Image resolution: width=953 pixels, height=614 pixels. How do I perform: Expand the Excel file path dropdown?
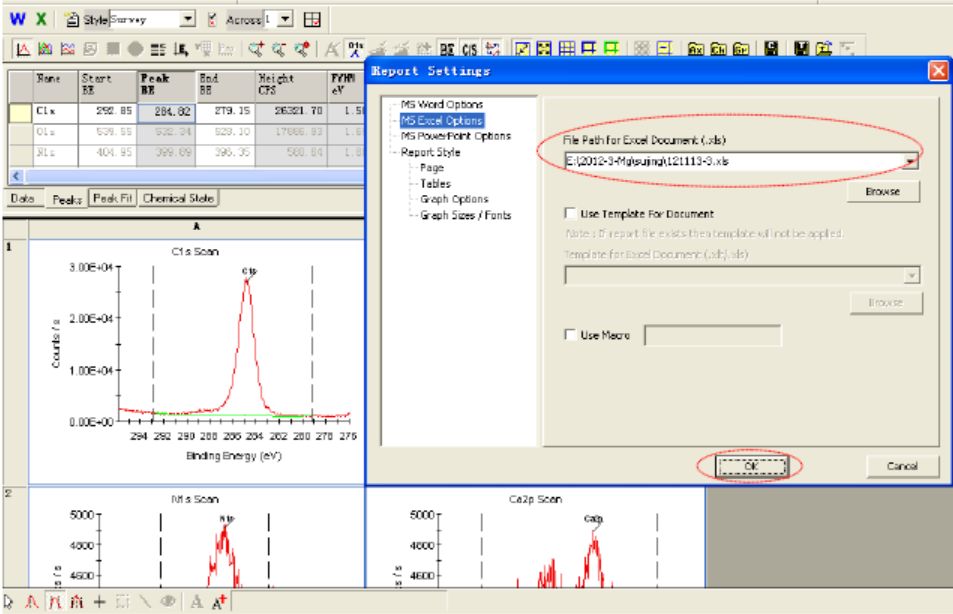coord(911,161)
